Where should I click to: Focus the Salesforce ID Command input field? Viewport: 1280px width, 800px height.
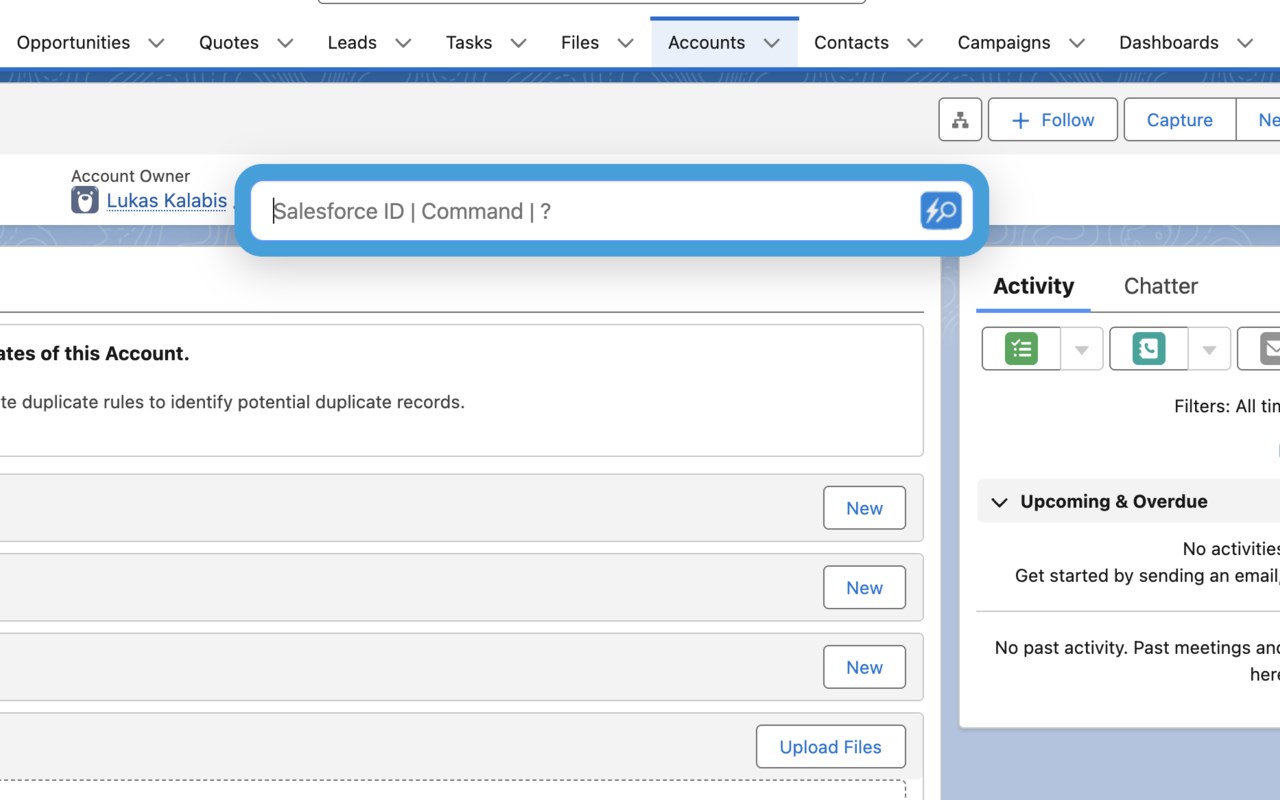point(590,211)
